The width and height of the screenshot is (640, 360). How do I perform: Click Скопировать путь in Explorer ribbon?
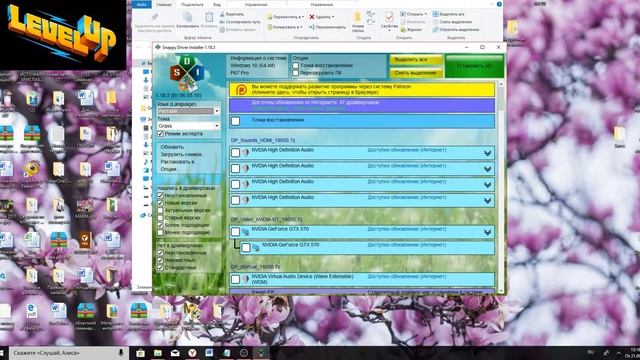coord(240,22)
